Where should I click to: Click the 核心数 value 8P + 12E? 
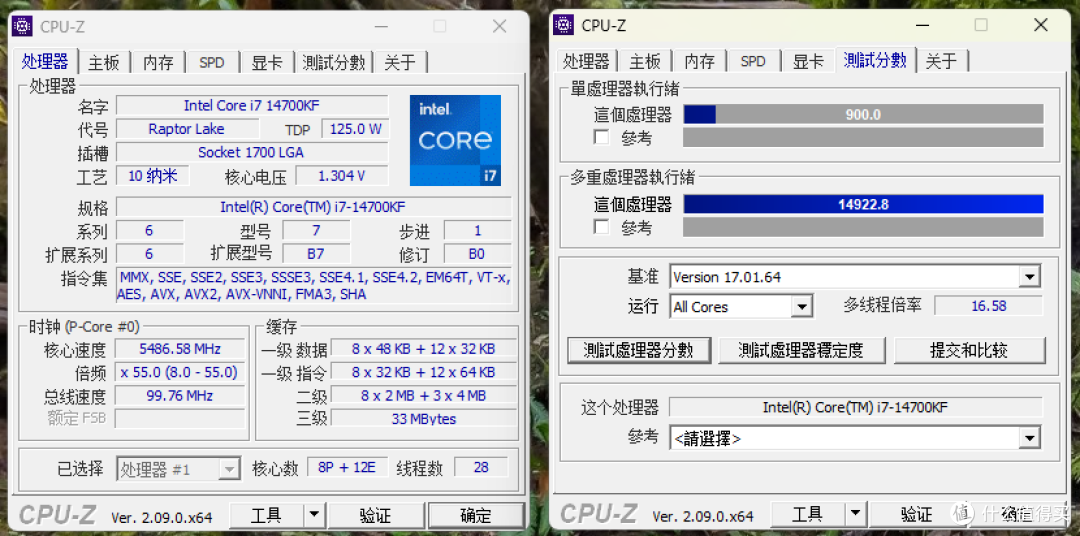(347, 468)
